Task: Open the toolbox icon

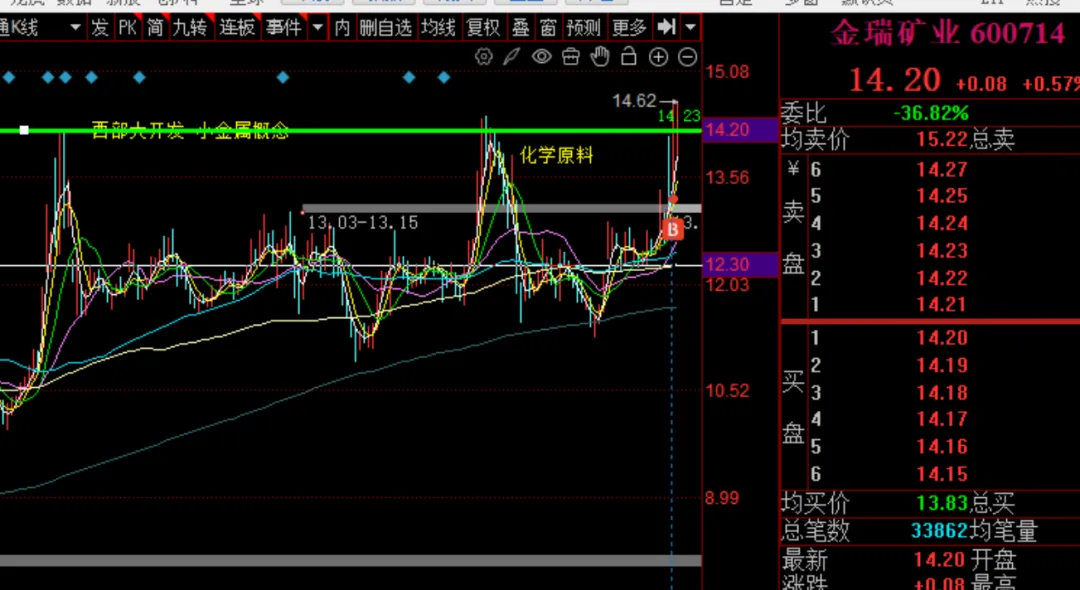Action: [x=571, y=57]
